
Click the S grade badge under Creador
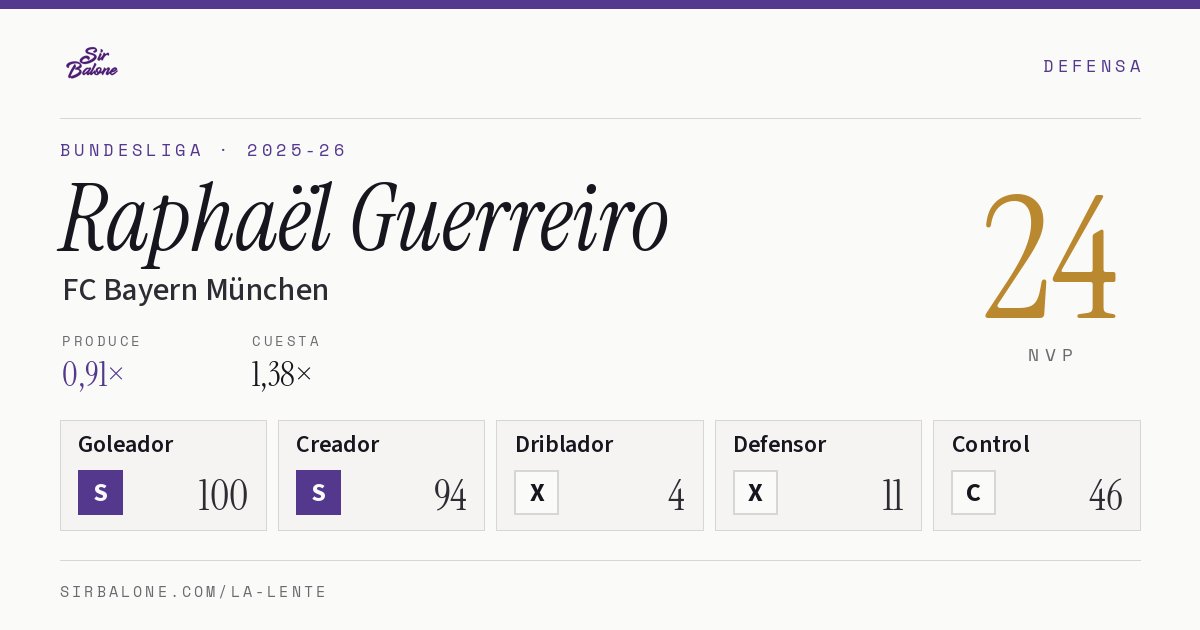318,493
